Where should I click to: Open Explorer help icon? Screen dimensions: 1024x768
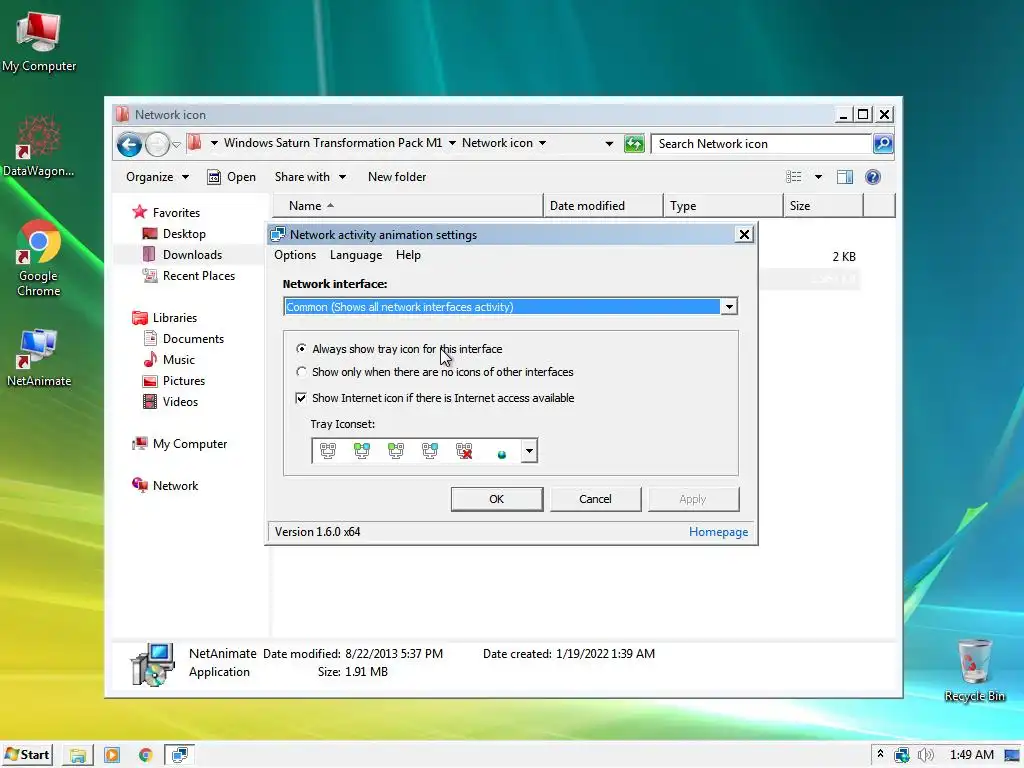[x=872, y=177]
